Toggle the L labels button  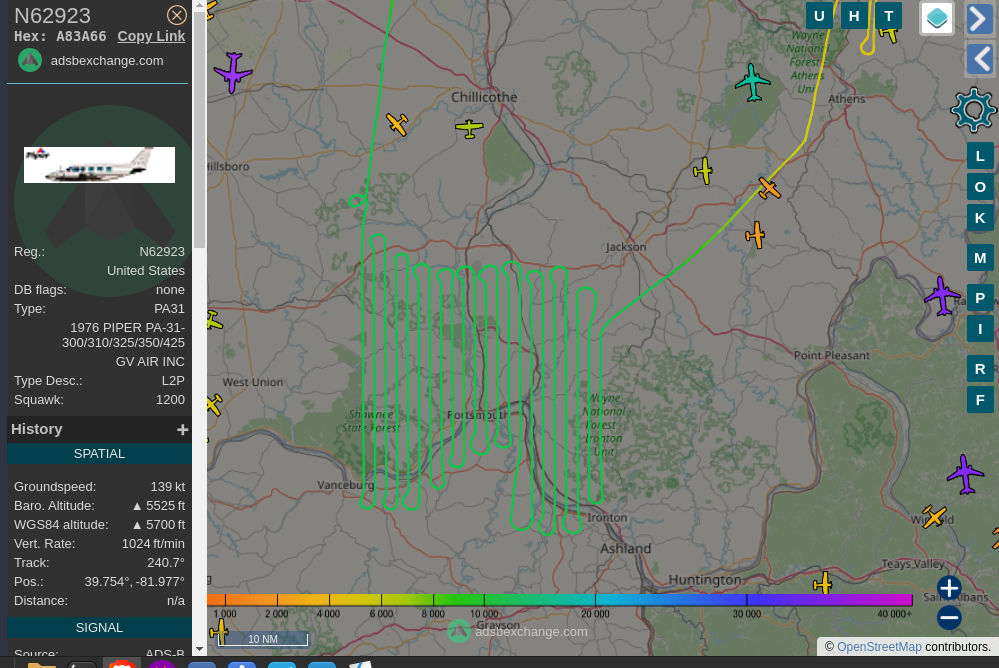point(980,156)
